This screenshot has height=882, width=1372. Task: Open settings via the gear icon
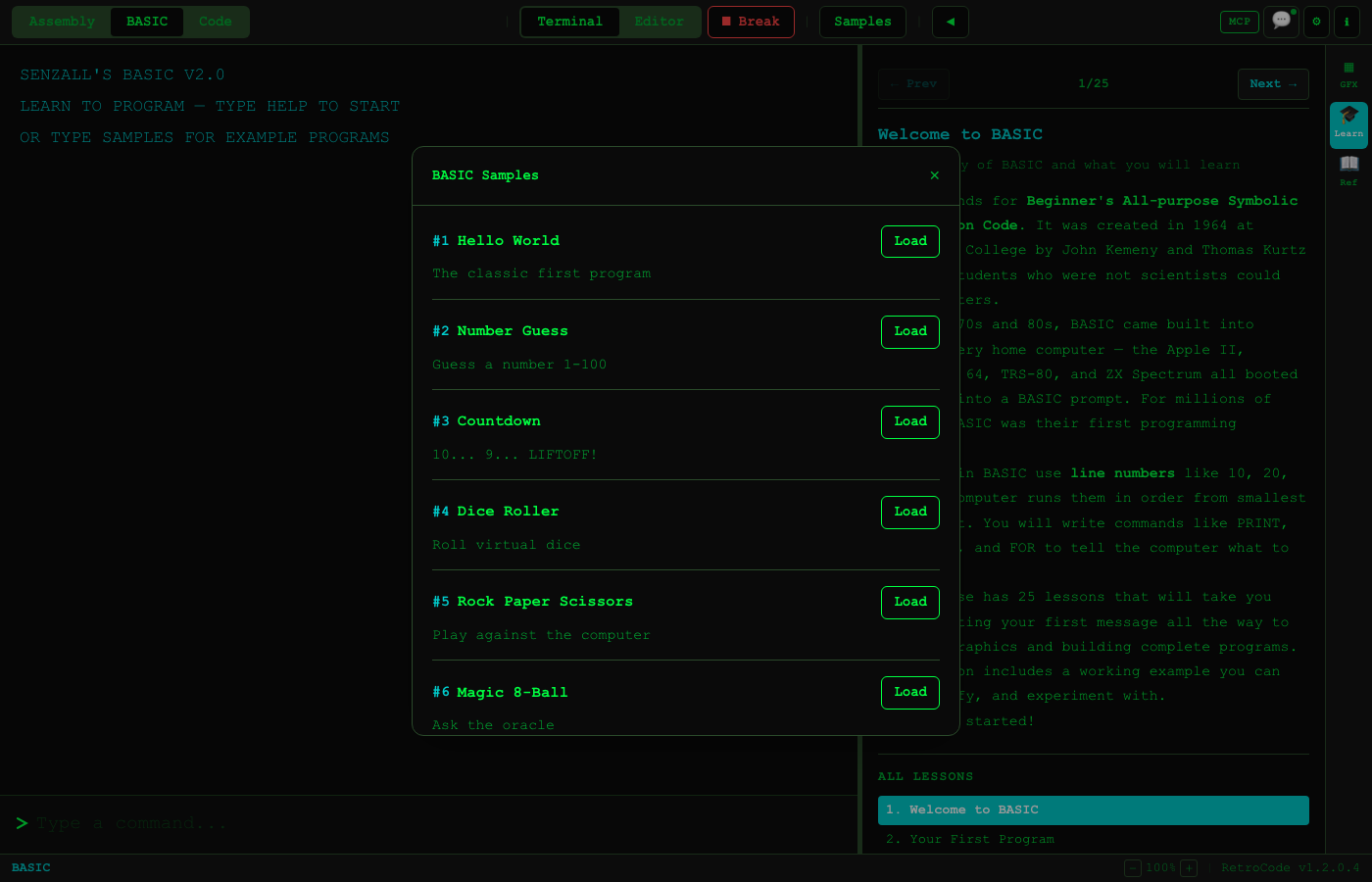[1316, 22]
